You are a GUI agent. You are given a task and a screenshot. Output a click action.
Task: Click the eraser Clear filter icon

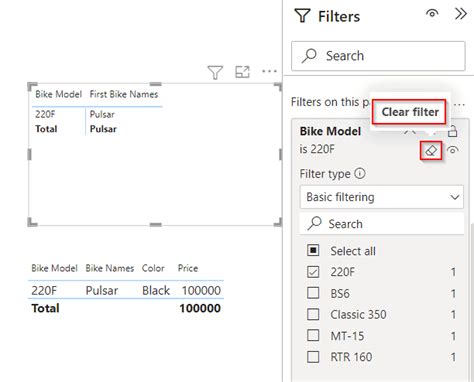tap(431, 150)
